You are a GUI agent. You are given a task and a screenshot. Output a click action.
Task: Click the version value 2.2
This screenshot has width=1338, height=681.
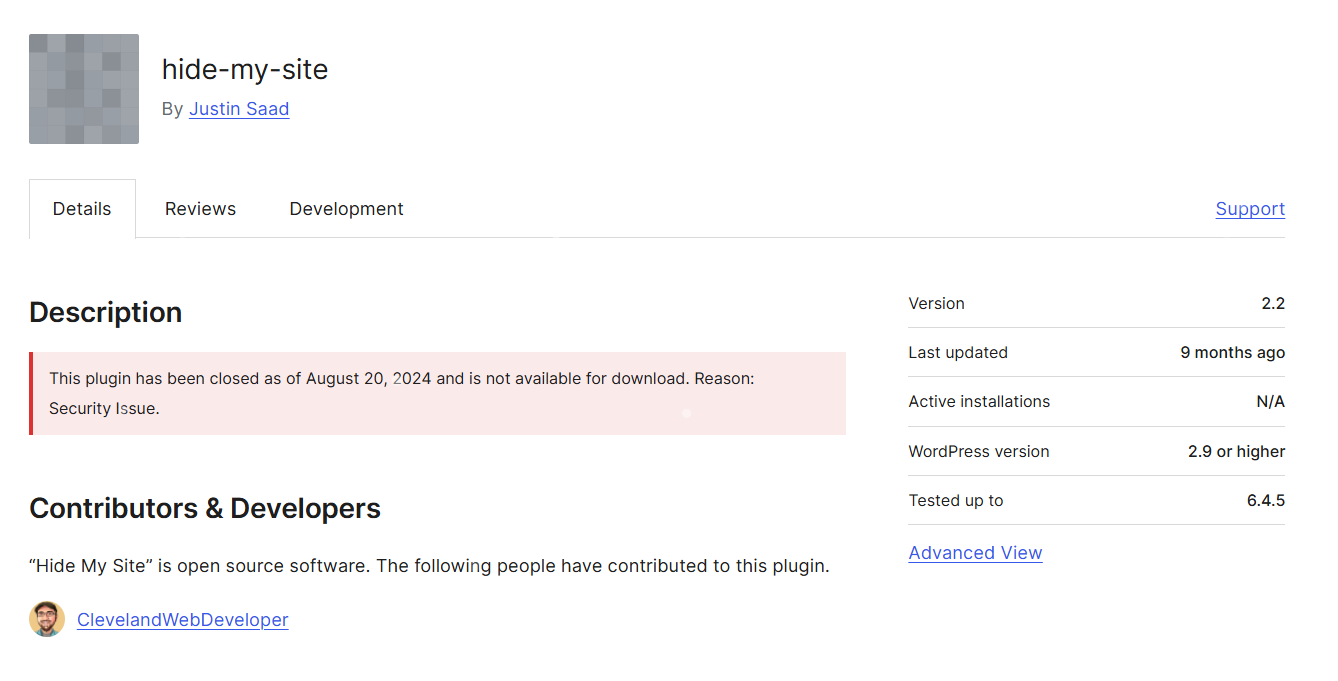[x=1273, y=303]
